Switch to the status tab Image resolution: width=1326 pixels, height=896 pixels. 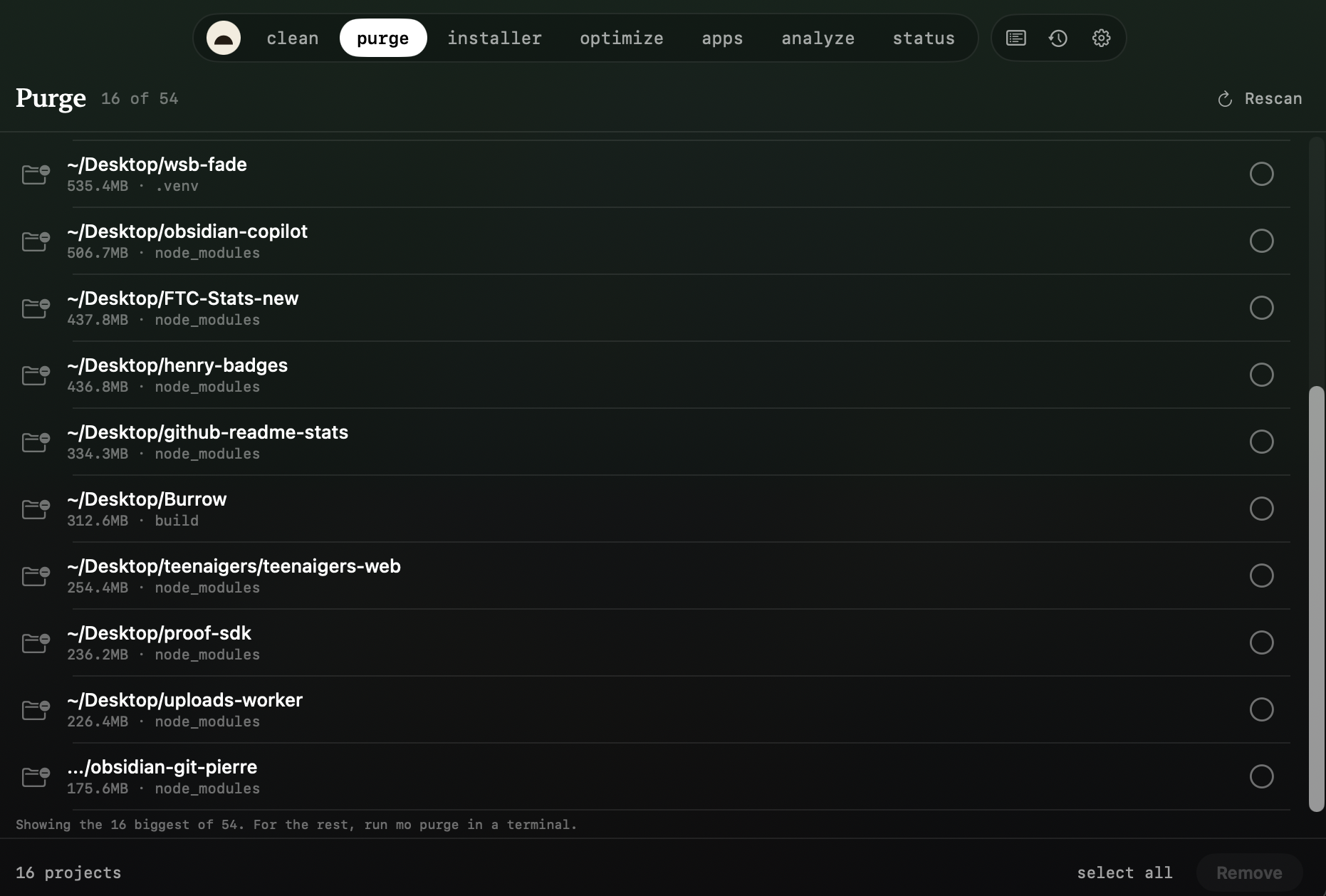[x=924, y=38]
